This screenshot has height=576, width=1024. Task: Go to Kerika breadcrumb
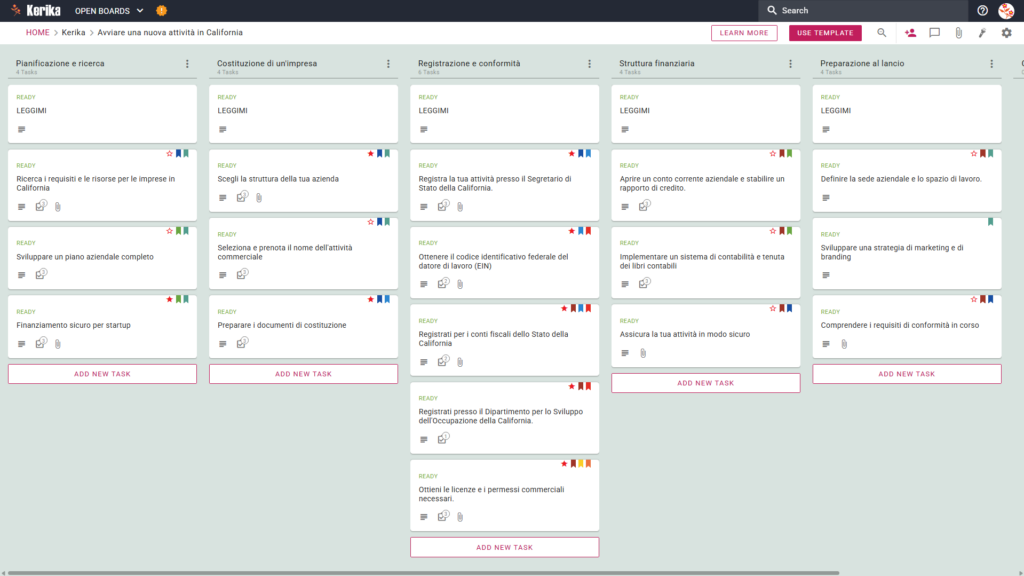click(73, 33)
